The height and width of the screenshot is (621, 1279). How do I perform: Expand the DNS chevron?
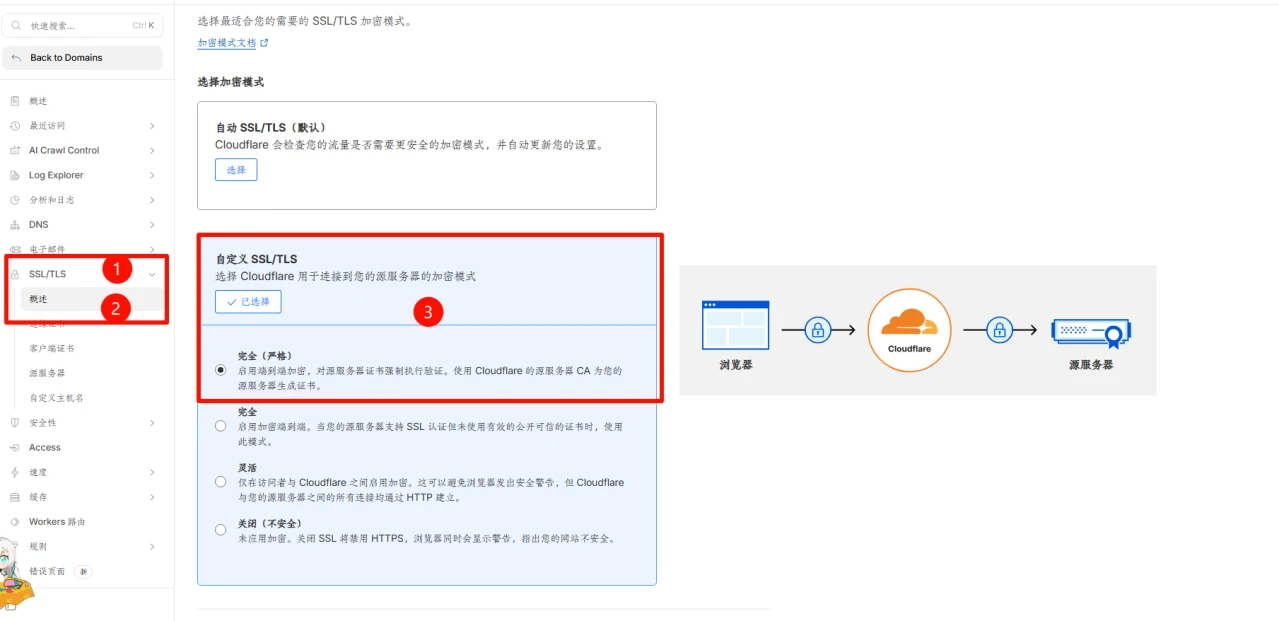click(152, 225)
